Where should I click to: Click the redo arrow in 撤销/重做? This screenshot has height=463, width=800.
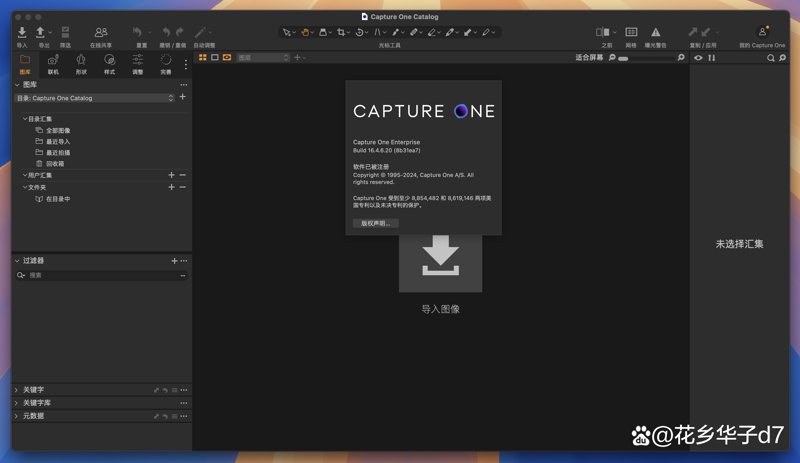pos(180,32)
